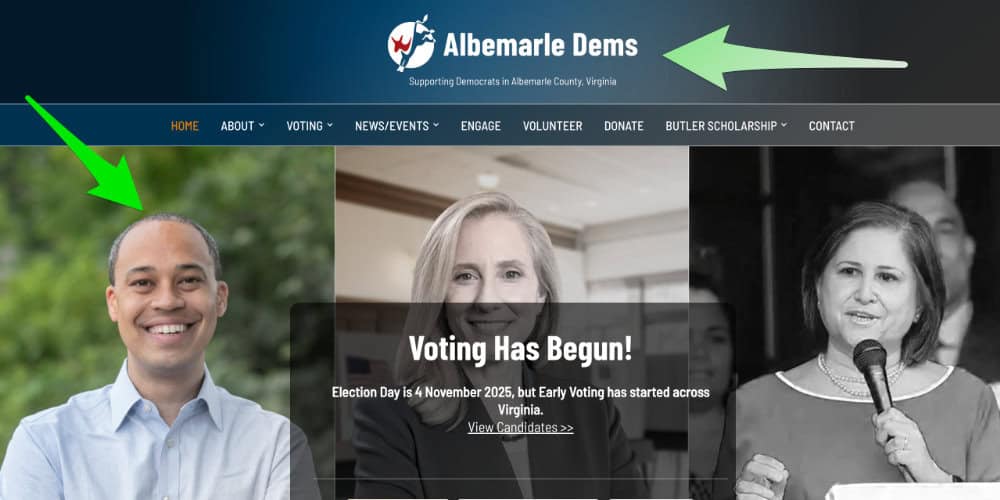Open the Albemarle Dems site title
This screenshot has height=500, width=1000.
click(540, 45)
